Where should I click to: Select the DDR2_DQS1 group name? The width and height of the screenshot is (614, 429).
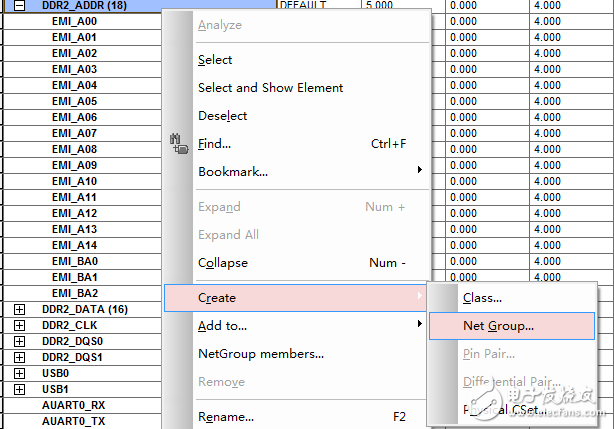72,357
